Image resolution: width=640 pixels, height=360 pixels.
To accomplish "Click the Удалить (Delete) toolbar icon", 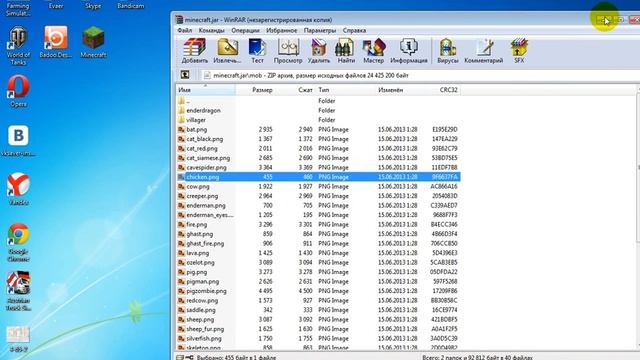I will pos(318,51).
